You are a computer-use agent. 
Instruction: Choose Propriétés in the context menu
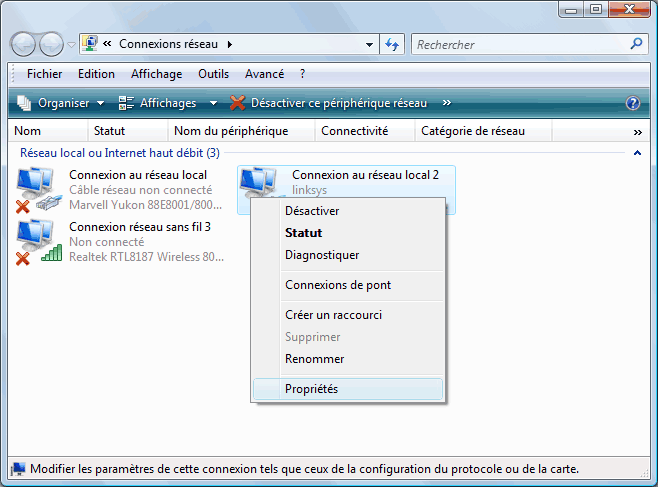coord(311,389)
